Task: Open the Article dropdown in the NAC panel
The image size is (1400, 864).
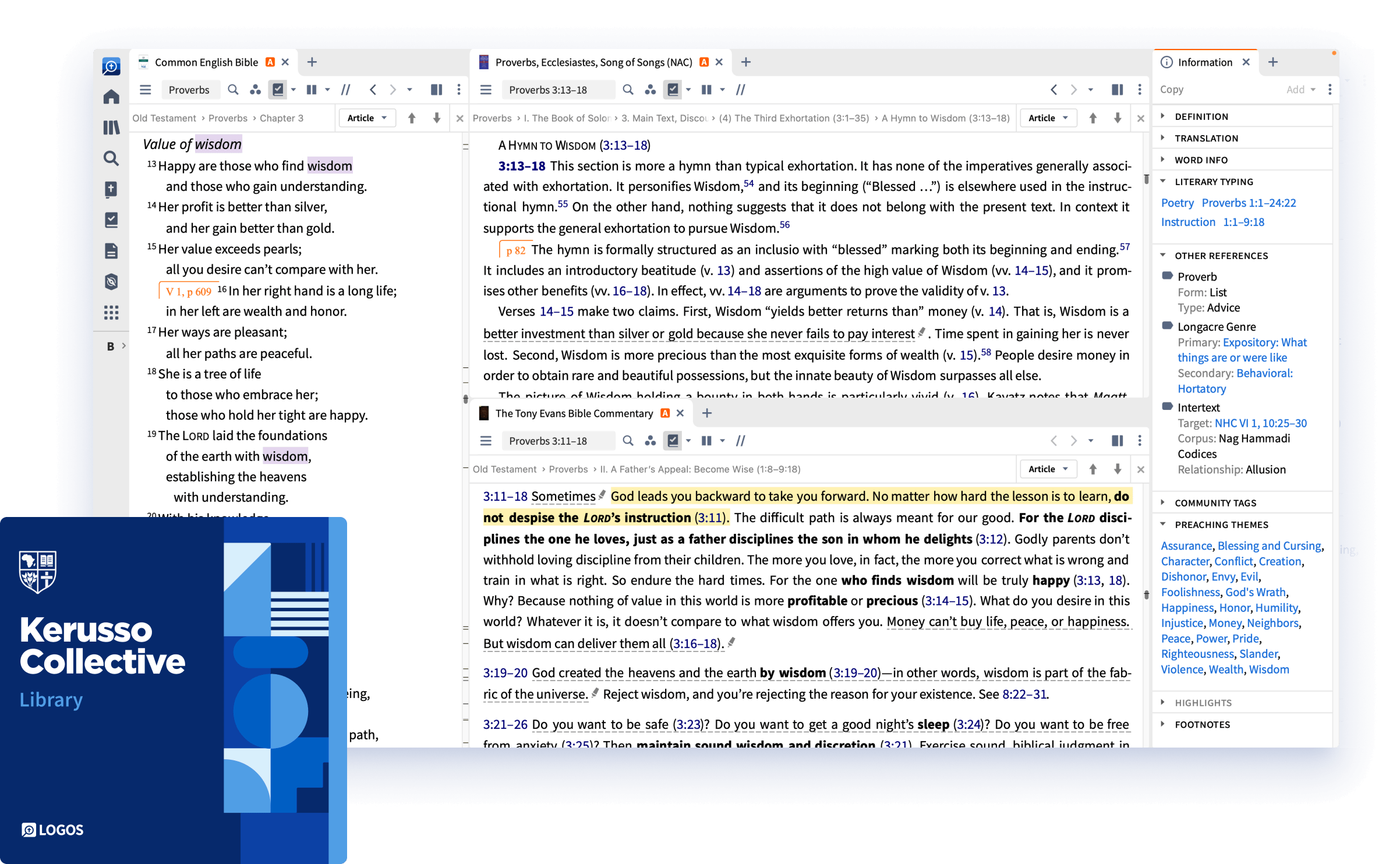Action: click(1048, 118)
